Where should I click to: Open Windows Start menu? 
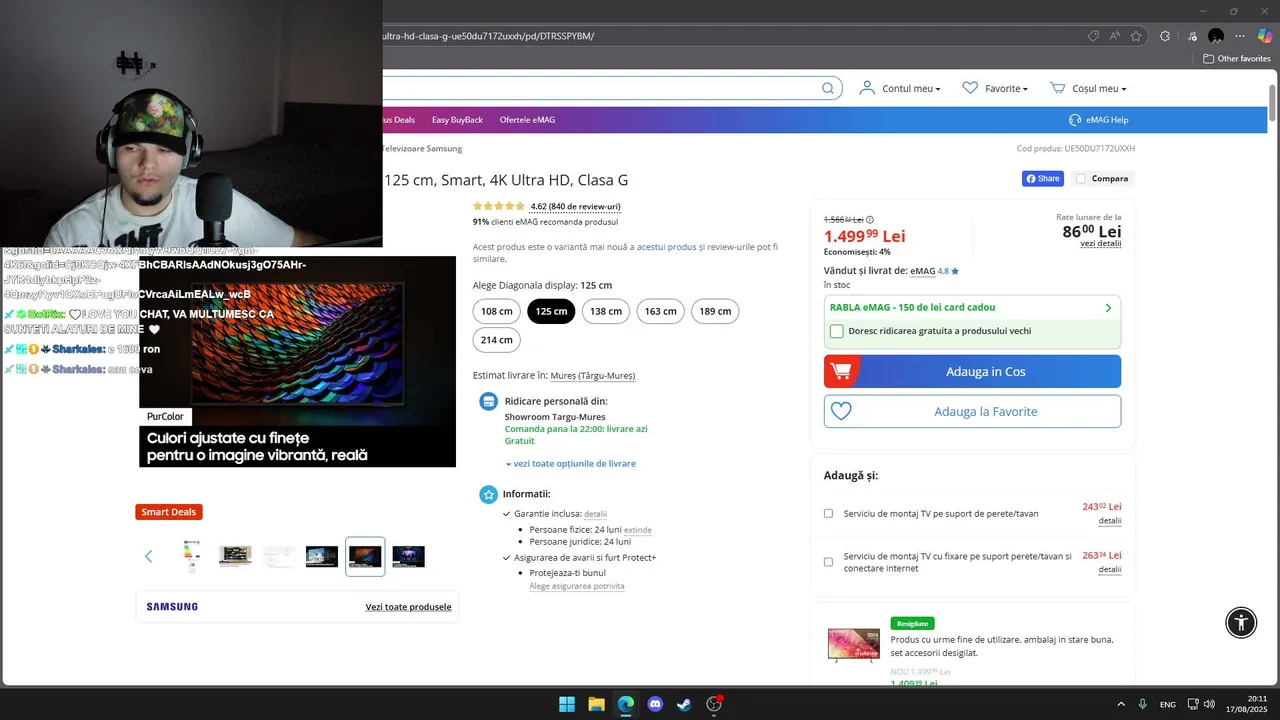coord(567,704)
